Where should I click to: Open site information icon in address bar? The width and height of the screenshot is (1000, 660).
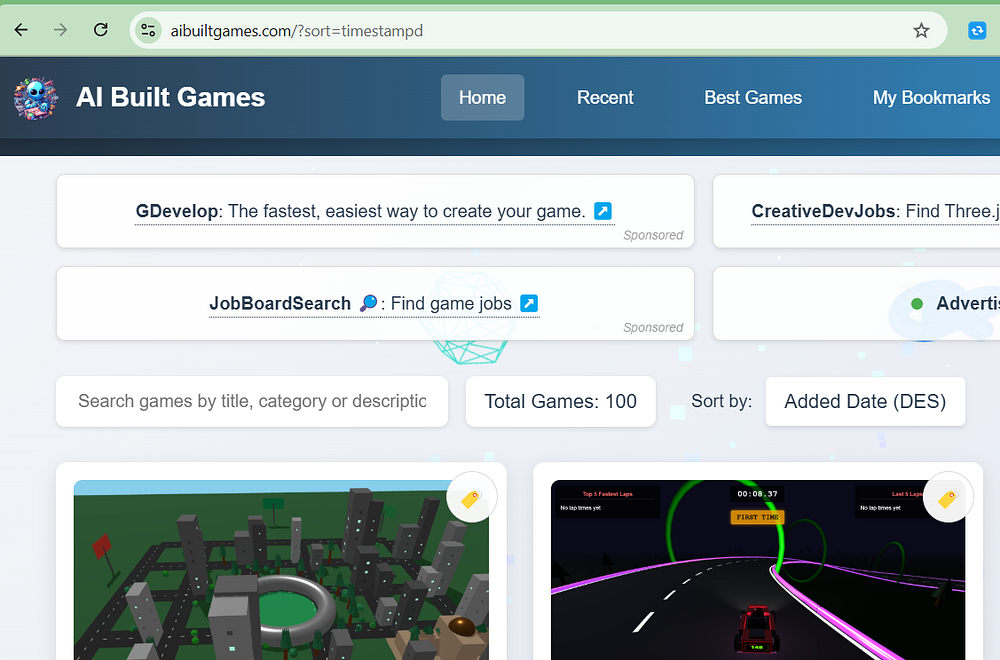click(148, 30)
